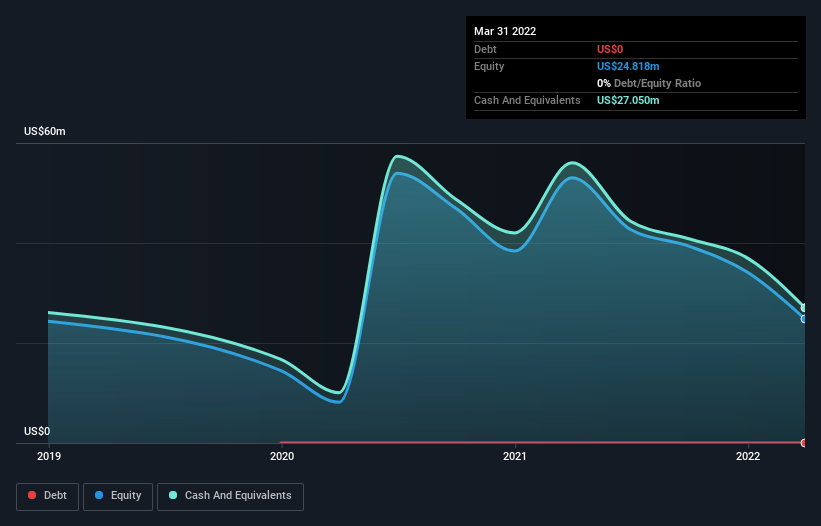821x526 pixels.
Task: Click the blue Equity legend dot
Action: pos(99,495)
